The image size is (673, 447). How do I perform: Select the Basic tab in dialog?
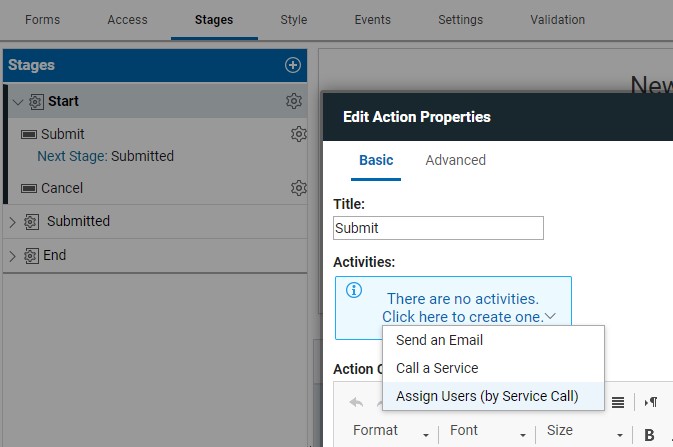[x=376, y=160]
